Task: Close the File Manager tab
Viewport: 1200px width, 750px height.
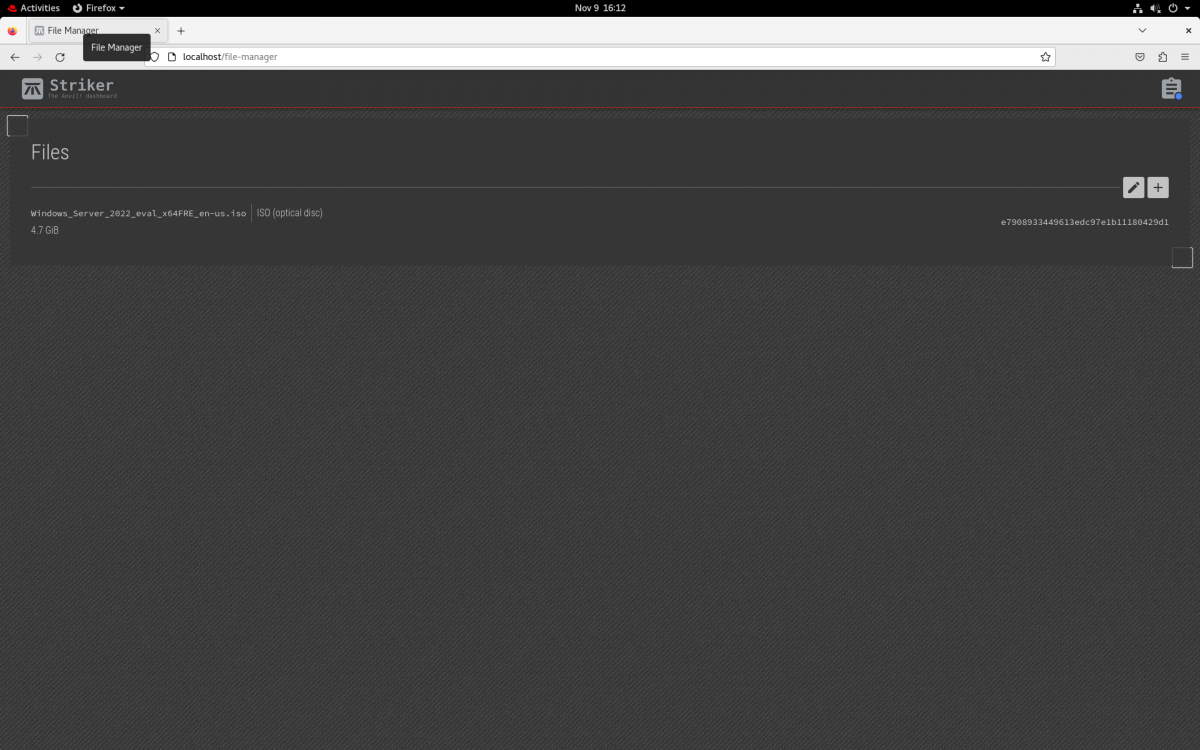Action: pyautogui.click(x=157, y=31)
